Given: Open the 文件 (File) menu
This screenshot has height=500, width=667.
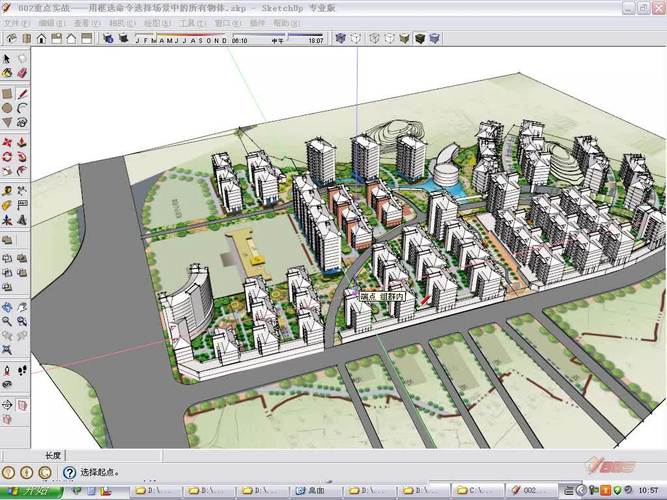Looking at the screenshot, I should (17, 23).
